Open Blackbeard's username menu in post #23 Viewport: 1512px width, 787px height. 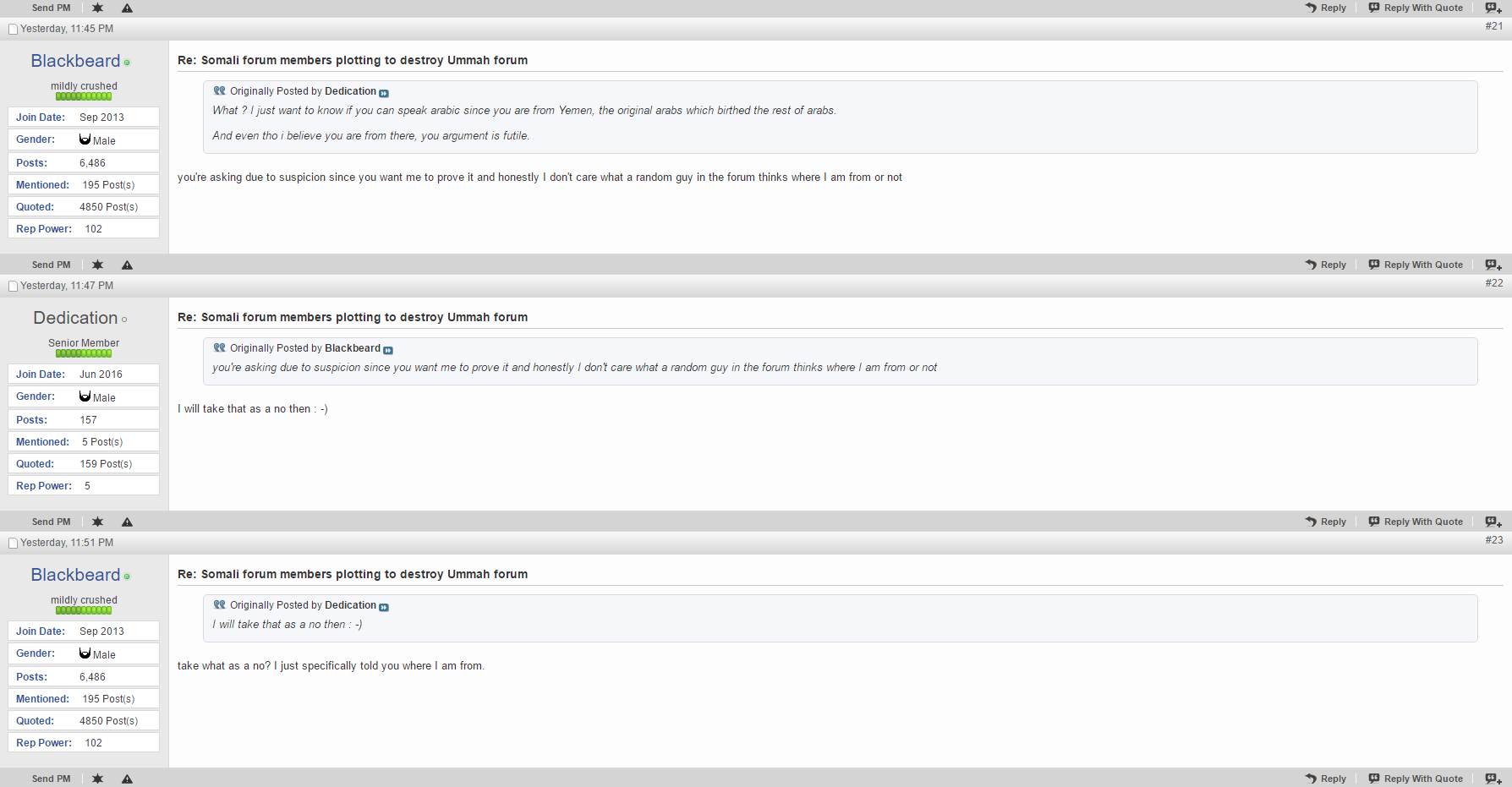[x=75, y=575]
